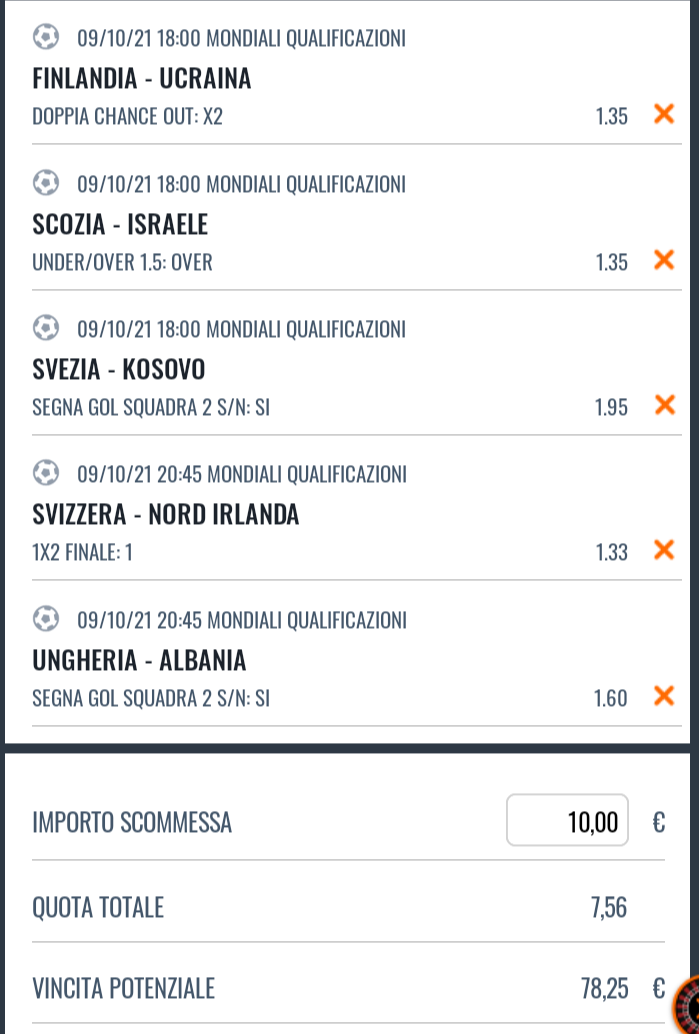Open the Svezia - Kosovo match

click(119, 369)
